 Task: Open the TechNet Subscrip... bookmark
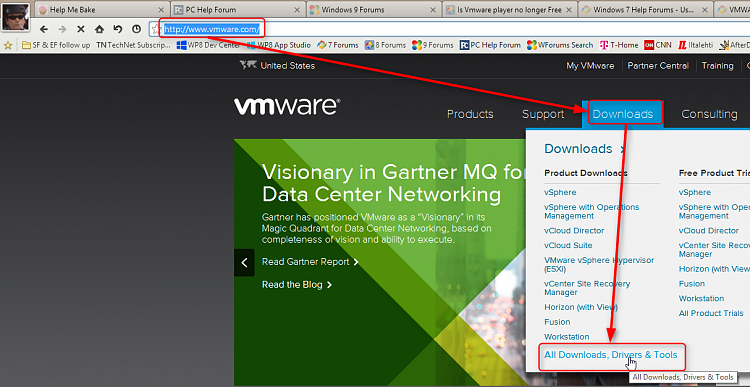[133, 45]
